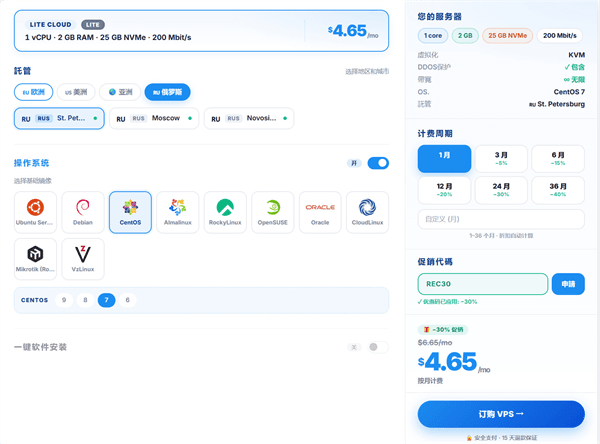600x444 pixels.
Task: Select the 36 month -40% period
Action: [558, 190]
